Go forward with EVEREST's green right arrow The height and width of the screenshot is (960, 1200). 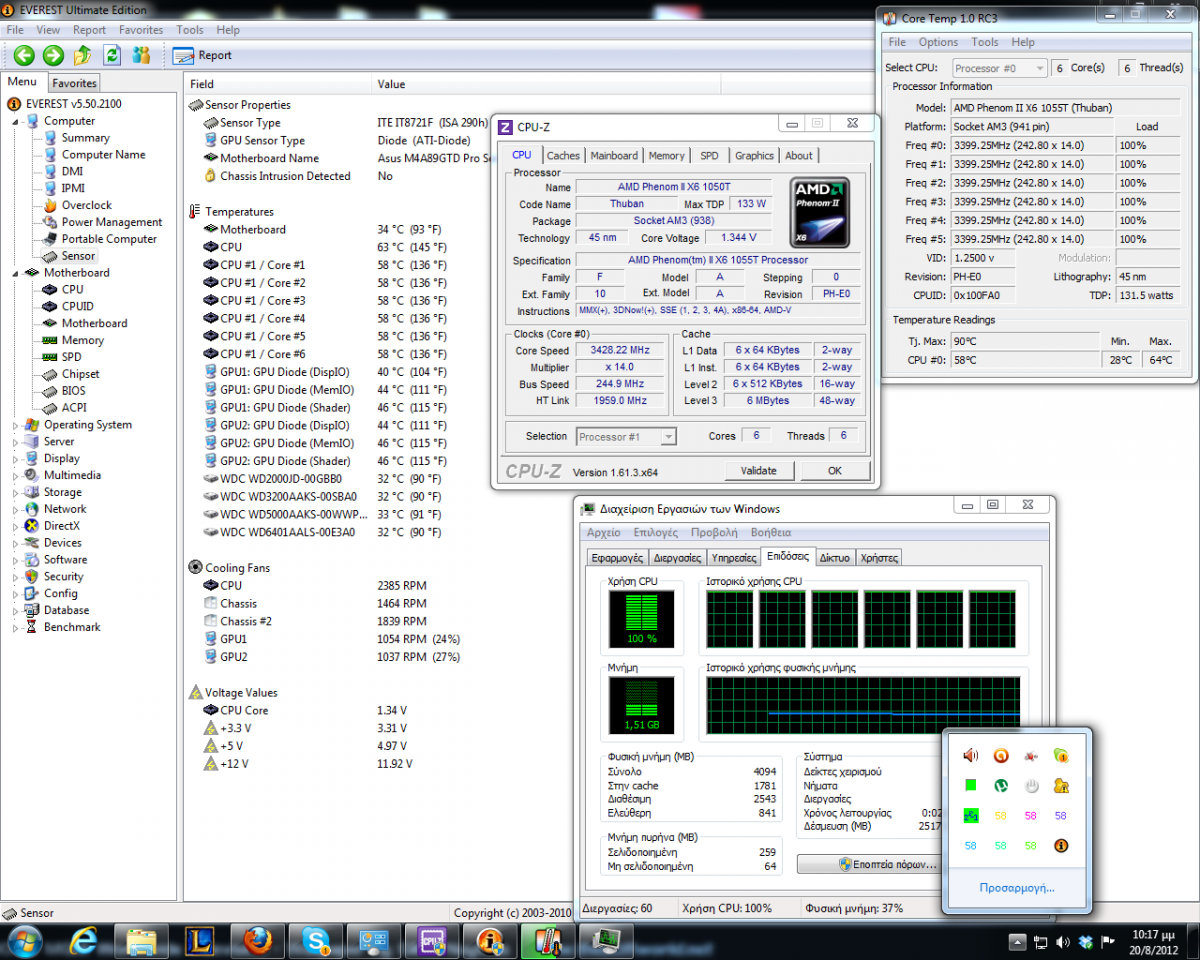tap(54, 55)
